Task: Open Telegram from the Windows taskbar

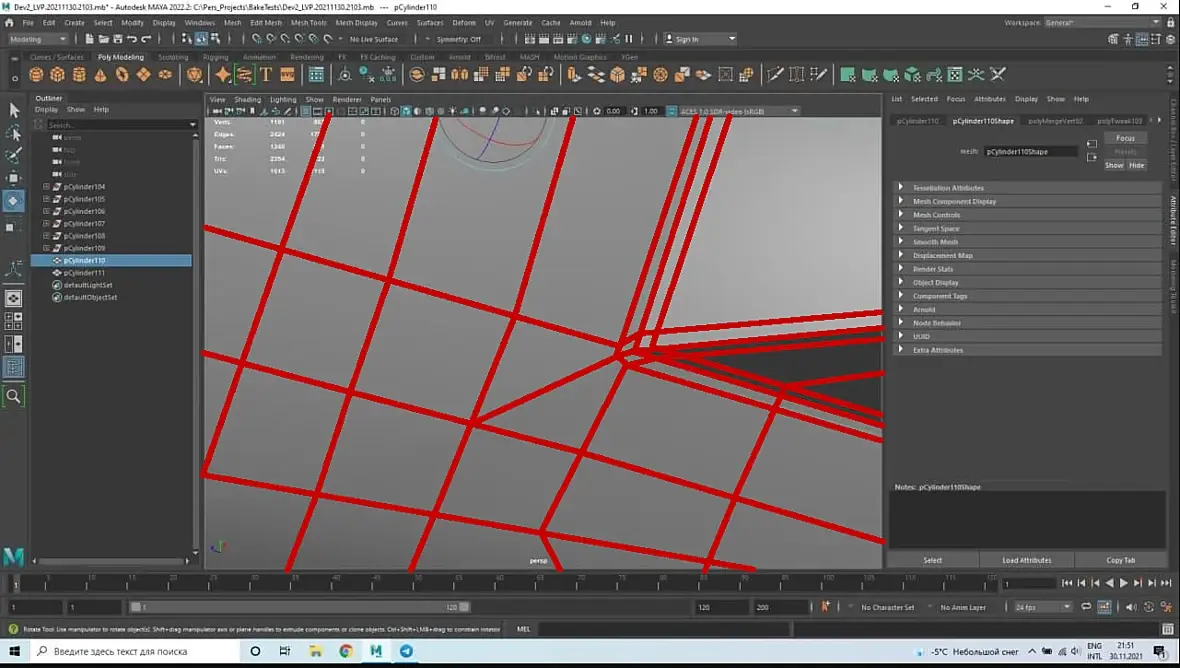Action: click(x=406, y=651)
